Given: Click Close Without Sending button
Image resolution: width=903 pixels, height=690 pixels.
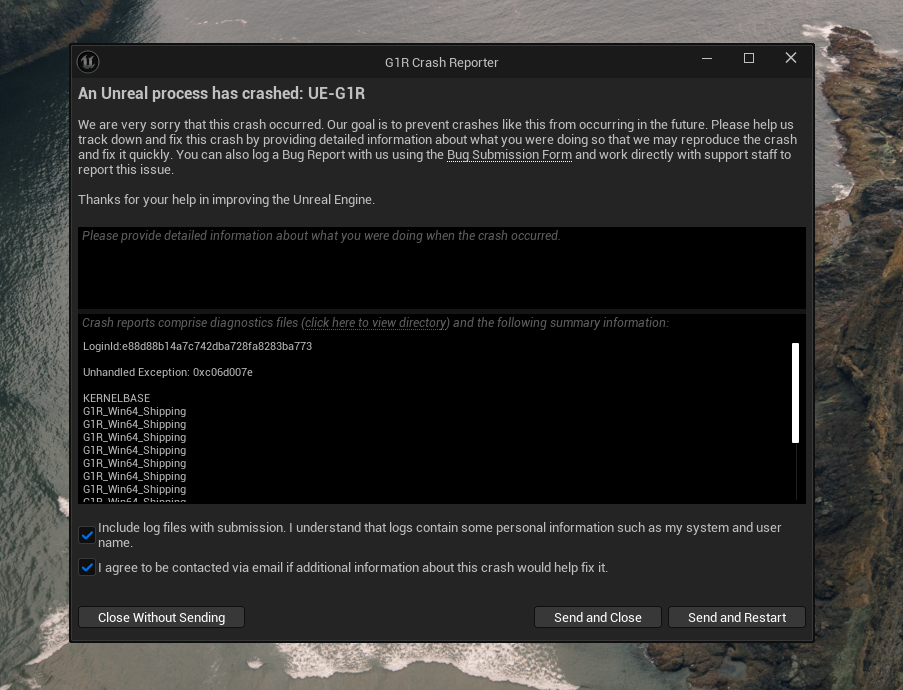Looking at the screenshot, I should pos(161,617).
